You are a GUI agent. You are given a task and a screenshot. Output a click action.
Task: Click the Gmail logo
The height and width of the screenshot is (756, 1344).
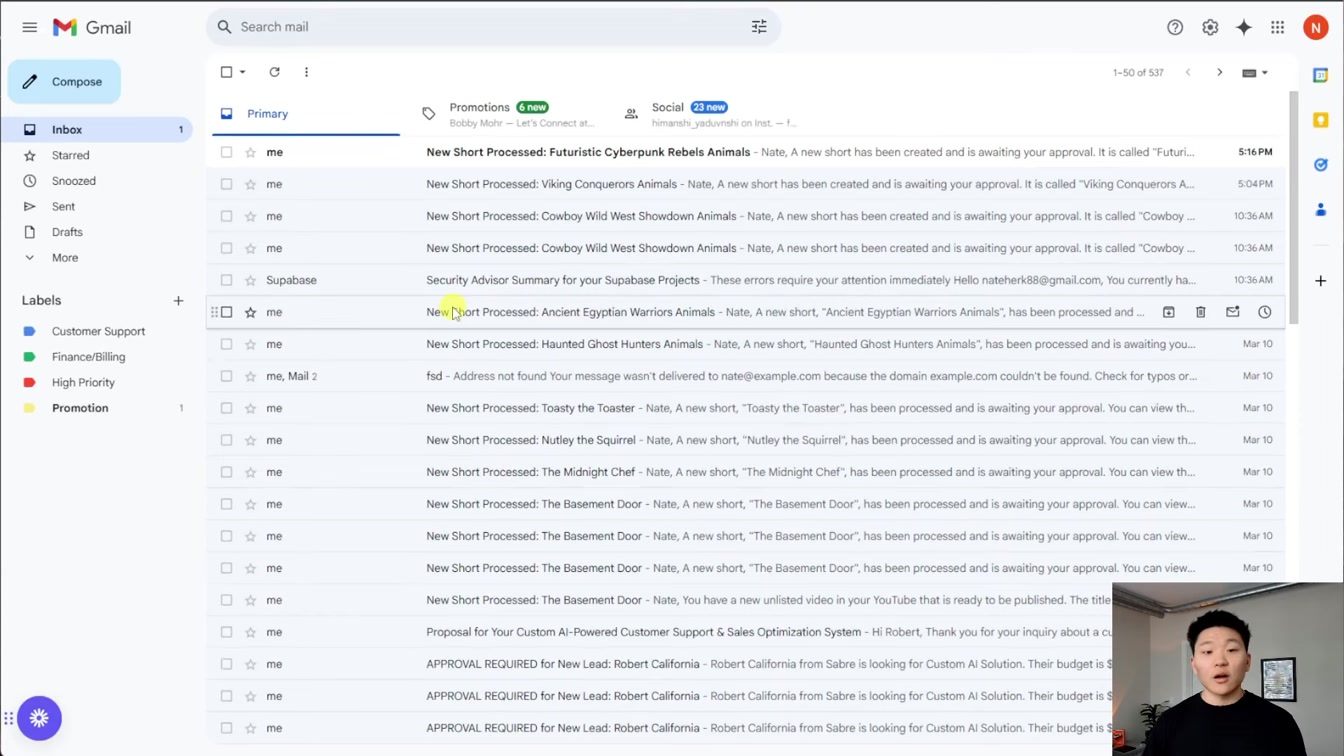tap(92, 27)
